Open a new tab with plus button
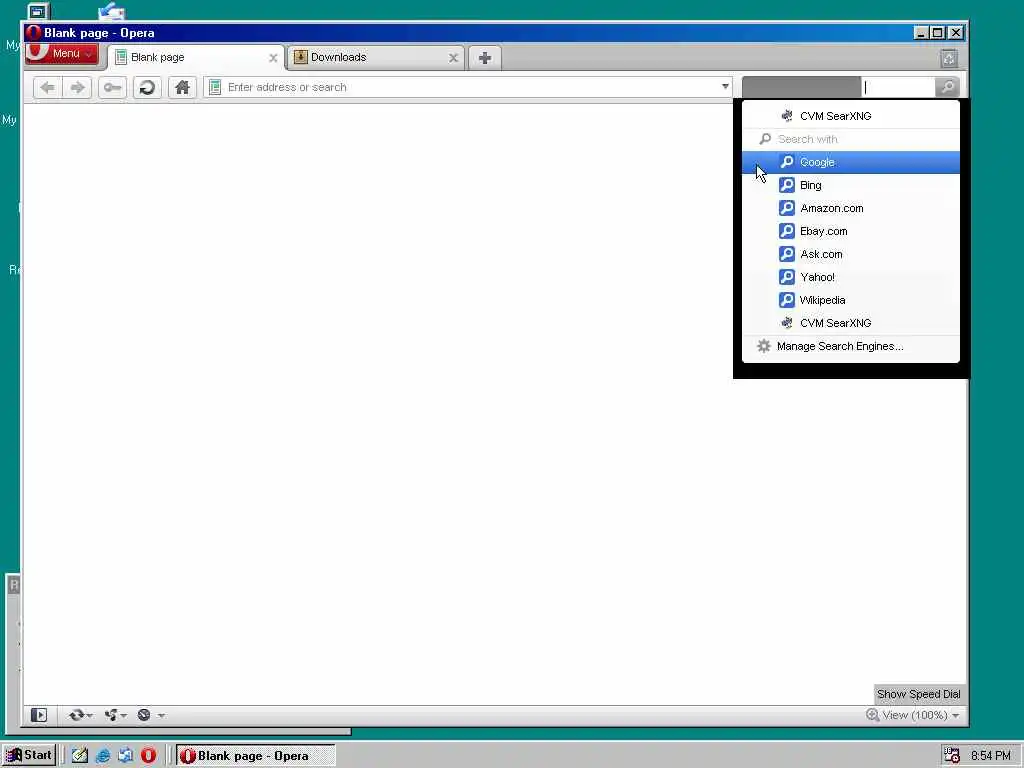Screen dimensions: 1024x768 click(485, 58)
